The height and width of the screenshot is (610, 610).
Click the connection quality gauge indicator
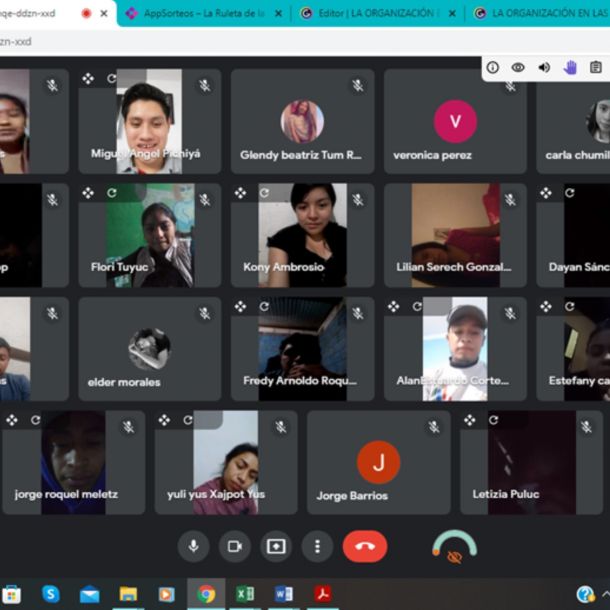454,547
